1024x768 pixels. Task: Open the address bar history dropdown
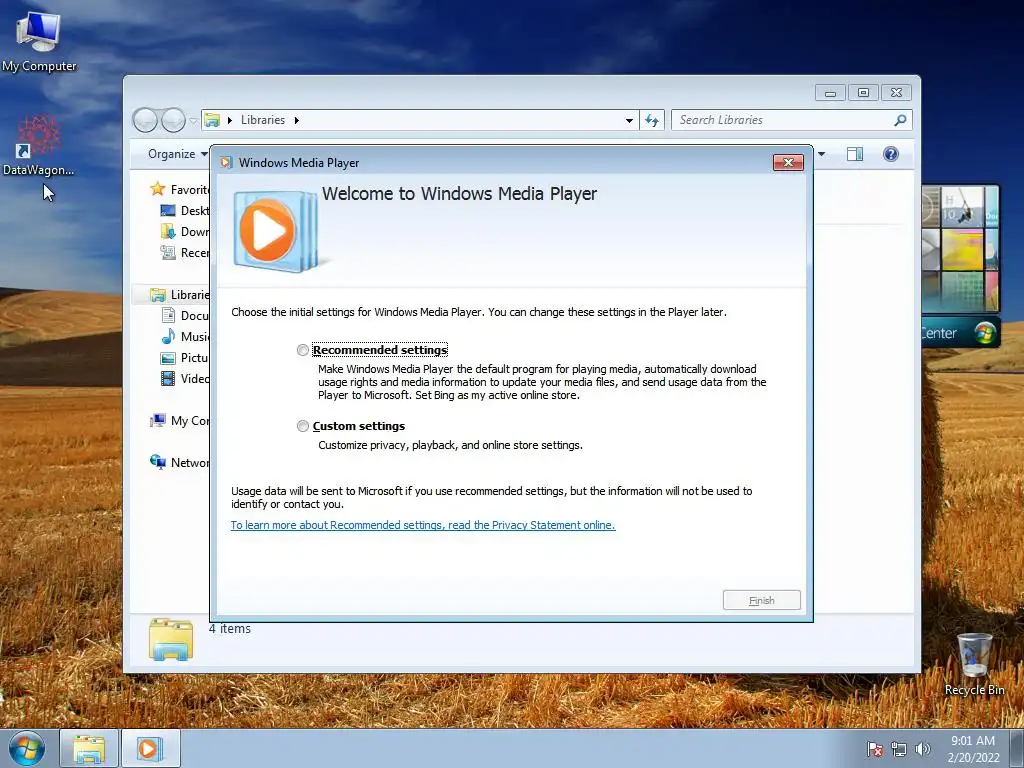click(x=629, y=120)
